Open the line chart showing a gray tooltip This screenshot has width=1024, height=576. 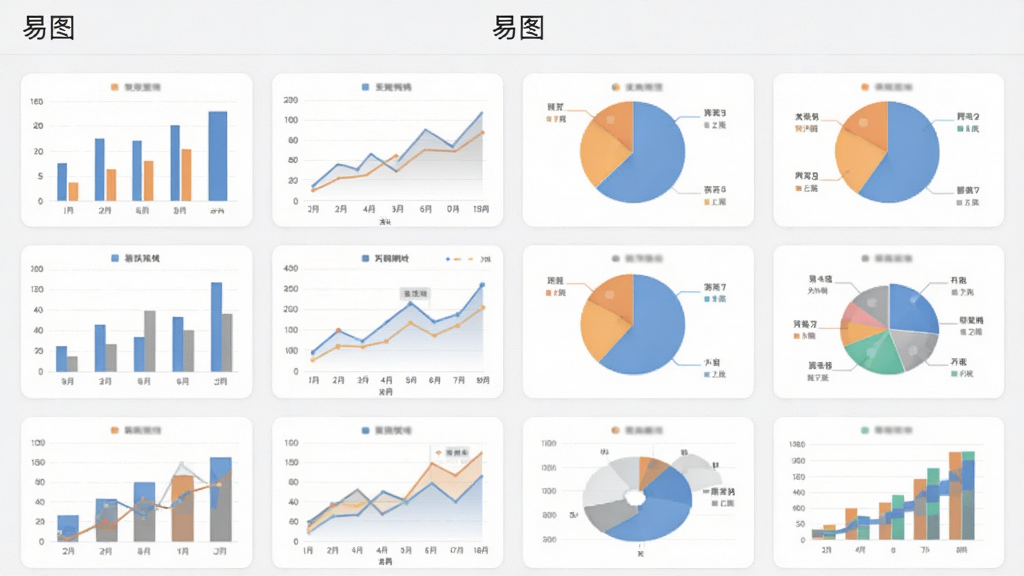[x=387, y=322]
